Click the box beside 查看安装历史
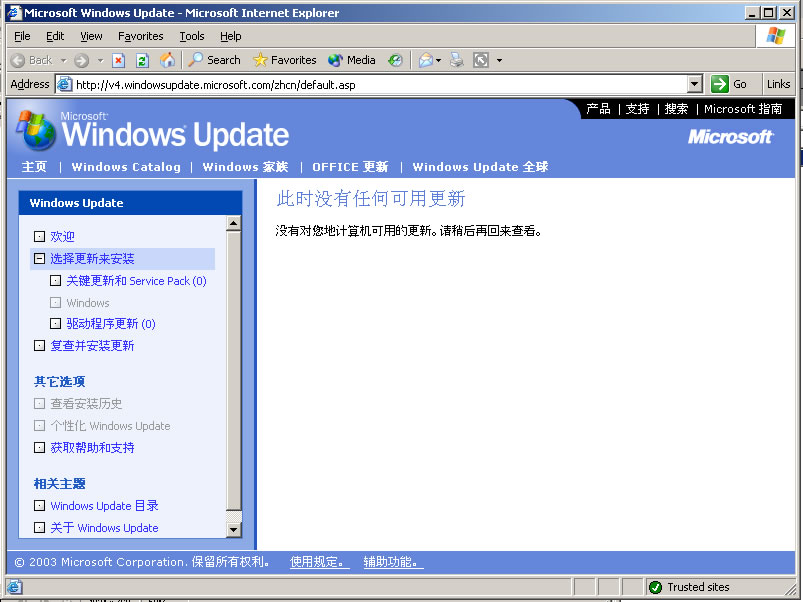 click(39, 403)
